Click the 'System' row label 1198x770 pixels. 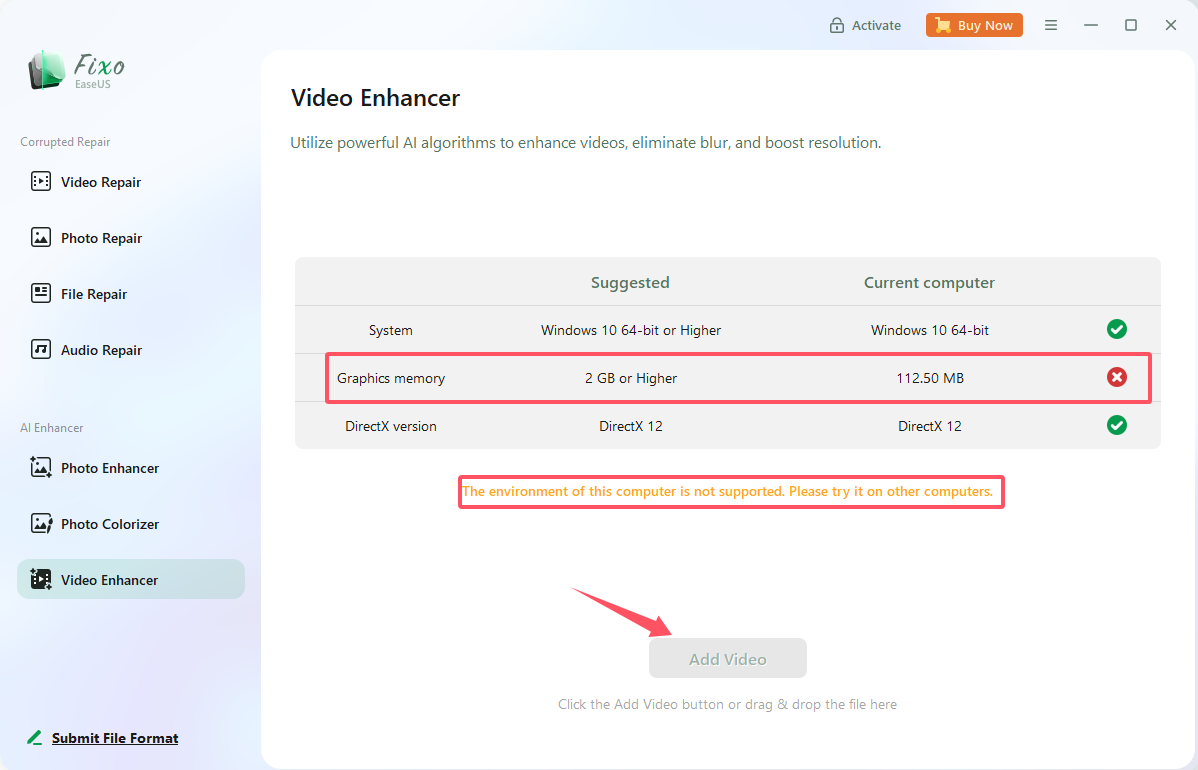(x=390, y=330)
